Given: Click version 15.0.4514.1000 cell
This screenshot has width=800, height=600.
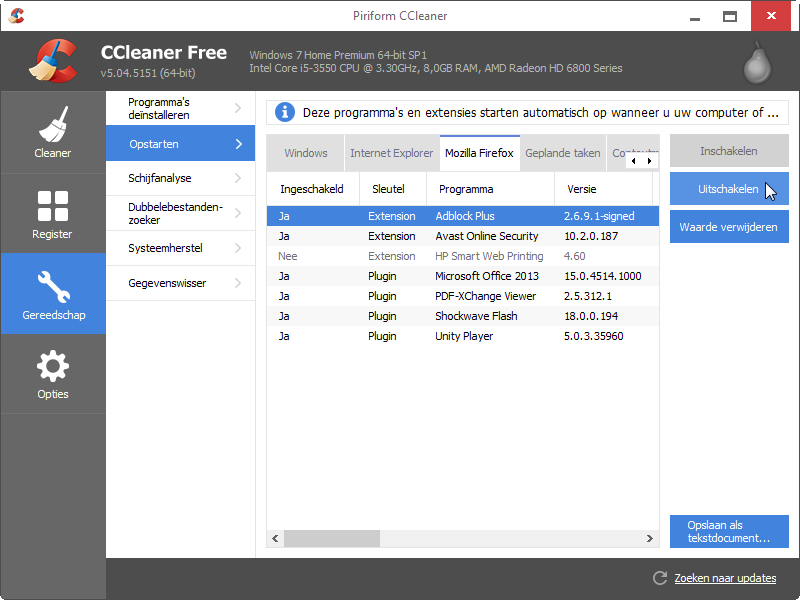Looking at the screenshot, I should click(603, 276).
